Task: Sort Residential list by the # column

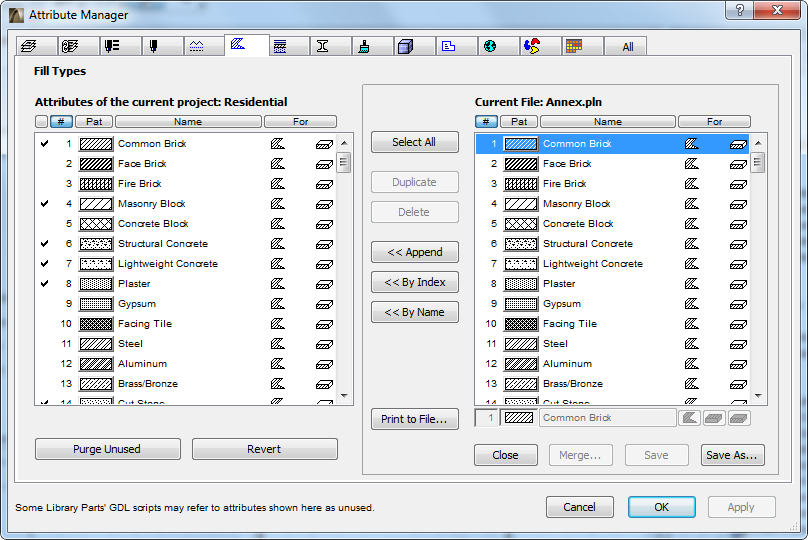Action: coord(61,122)
